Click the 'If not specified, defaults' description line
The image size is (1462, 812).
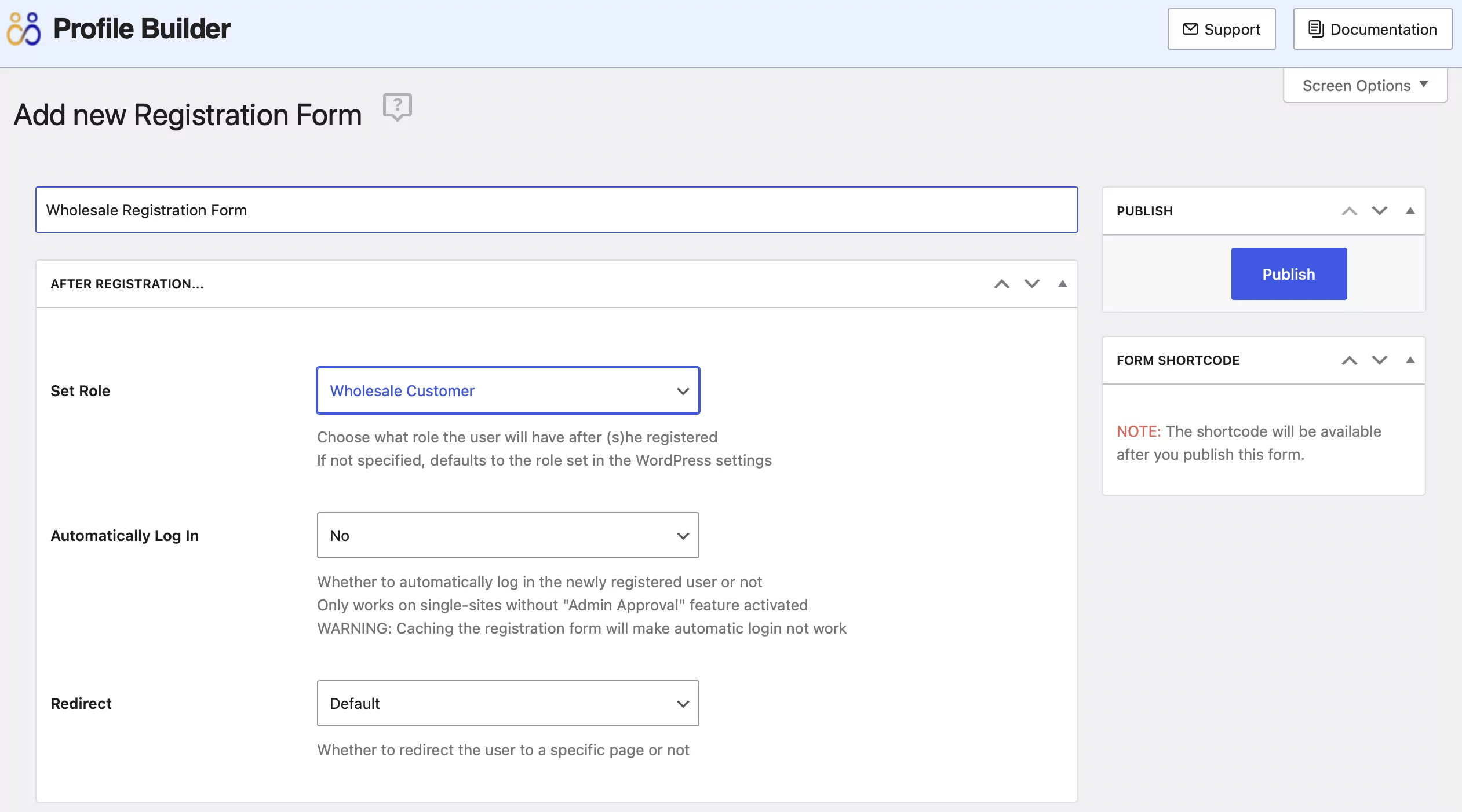tap(544, 460)
